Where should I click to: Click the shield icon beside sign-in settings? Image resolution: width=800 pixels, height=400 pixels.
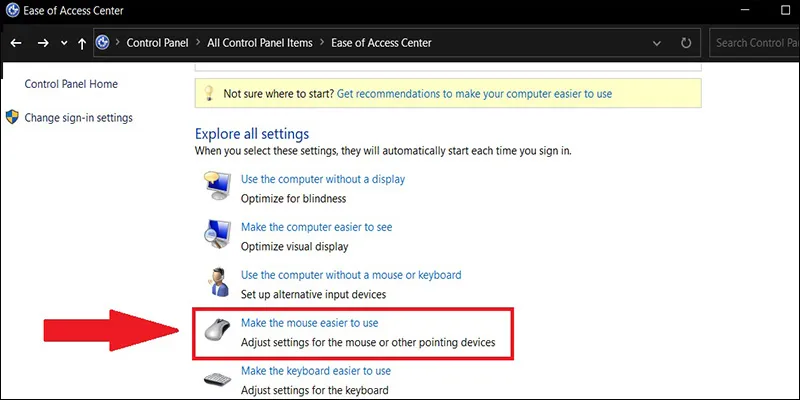tap(12, 117)
